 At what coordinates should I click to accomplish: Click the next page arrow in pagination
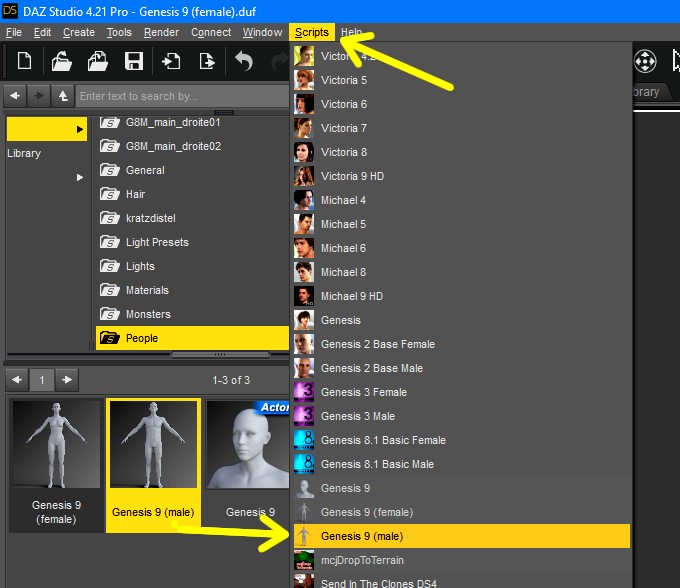click(x=67, y=380)
